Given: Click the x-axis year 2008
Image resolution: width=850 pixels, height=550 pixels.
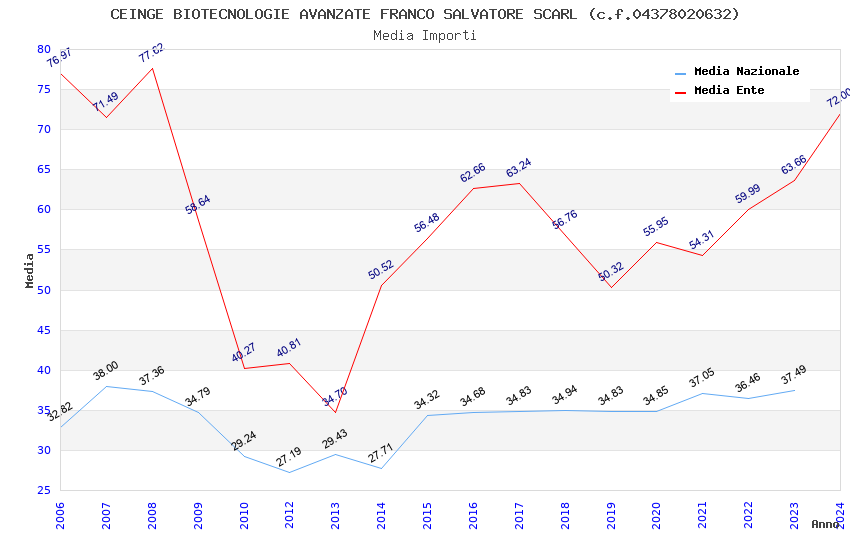Looking at the screenshot, I should coord(152,515).
